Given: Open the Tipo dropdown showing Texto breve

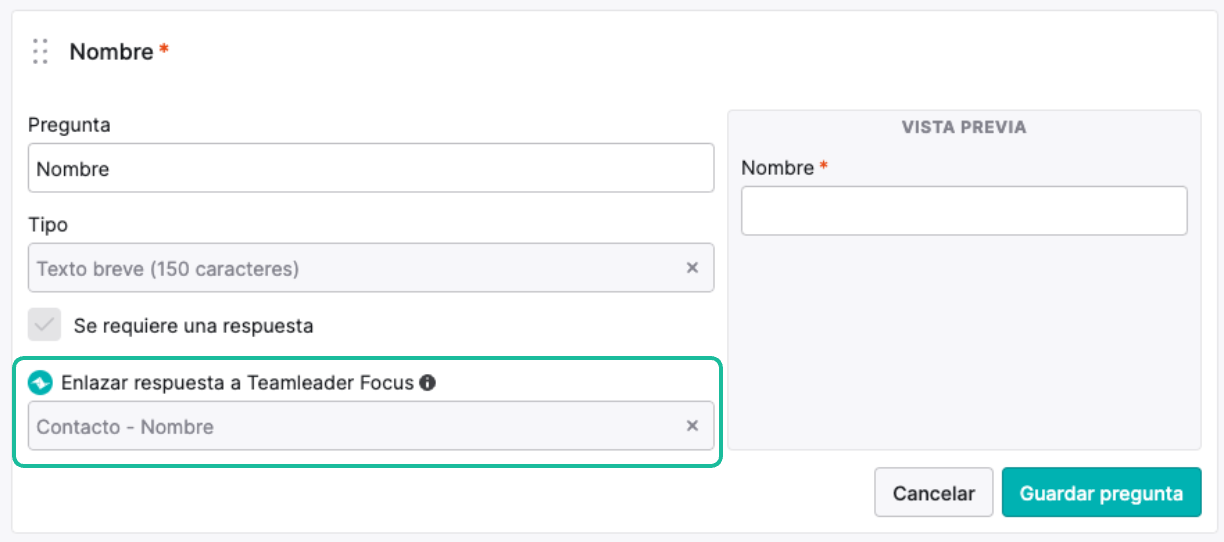Looking at the screenshot, I should (x=371, y=268).
